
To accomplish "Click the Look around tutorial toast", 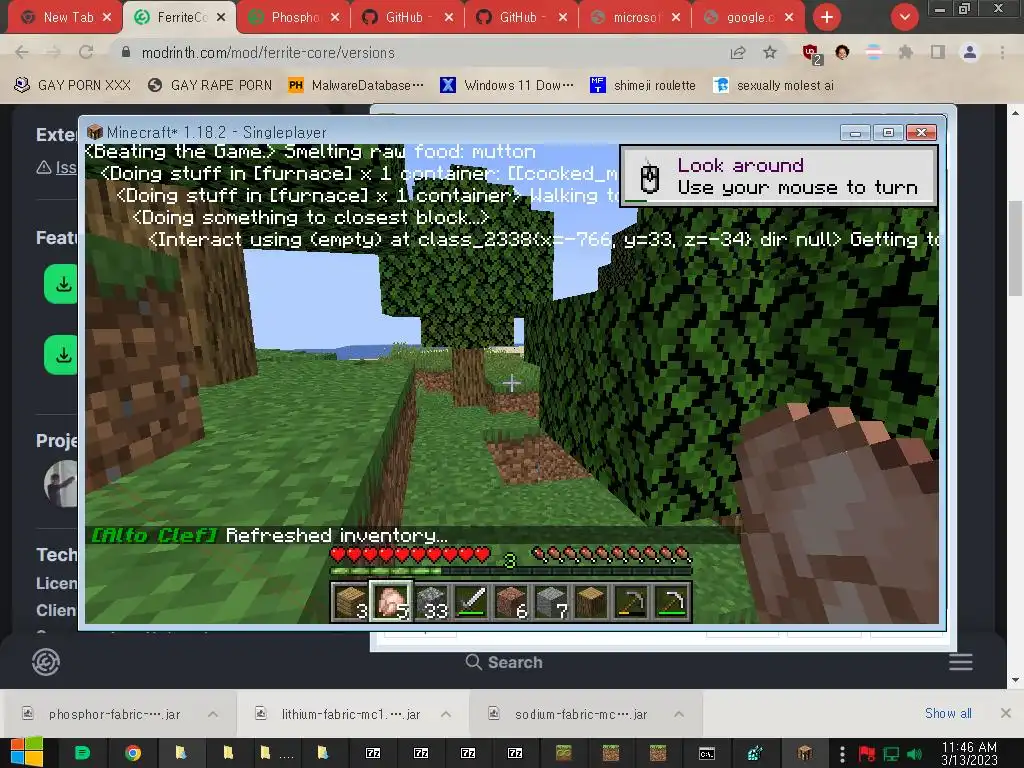I will pos(778,176).
